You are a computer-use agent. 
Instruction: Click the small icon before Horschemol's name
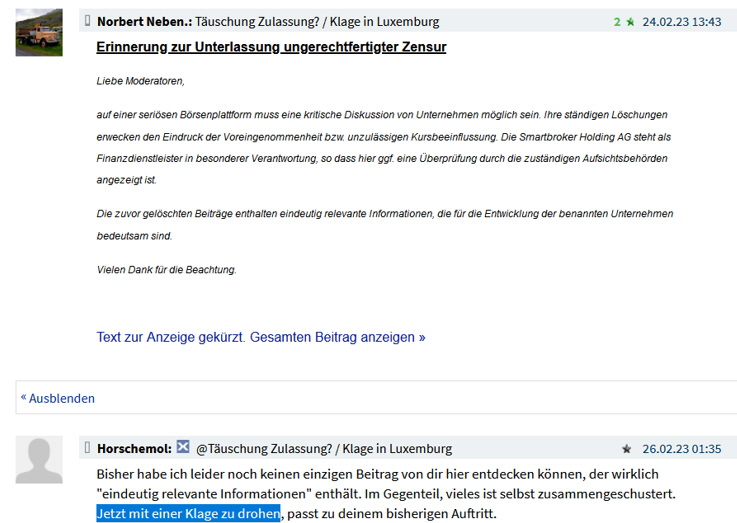(x=88, y=448)
